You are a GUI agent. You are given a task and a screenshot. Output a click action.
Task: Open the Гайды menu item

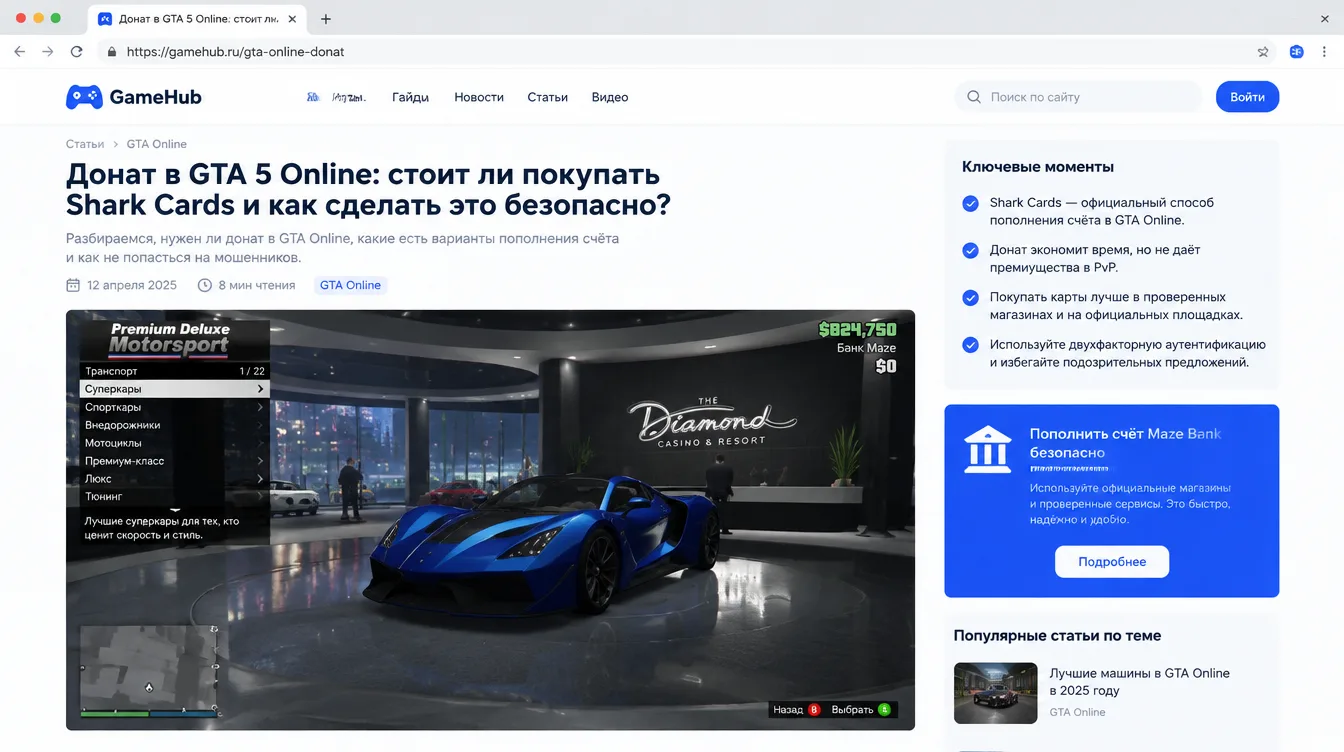pyautogui.click(x=410, y=97)
